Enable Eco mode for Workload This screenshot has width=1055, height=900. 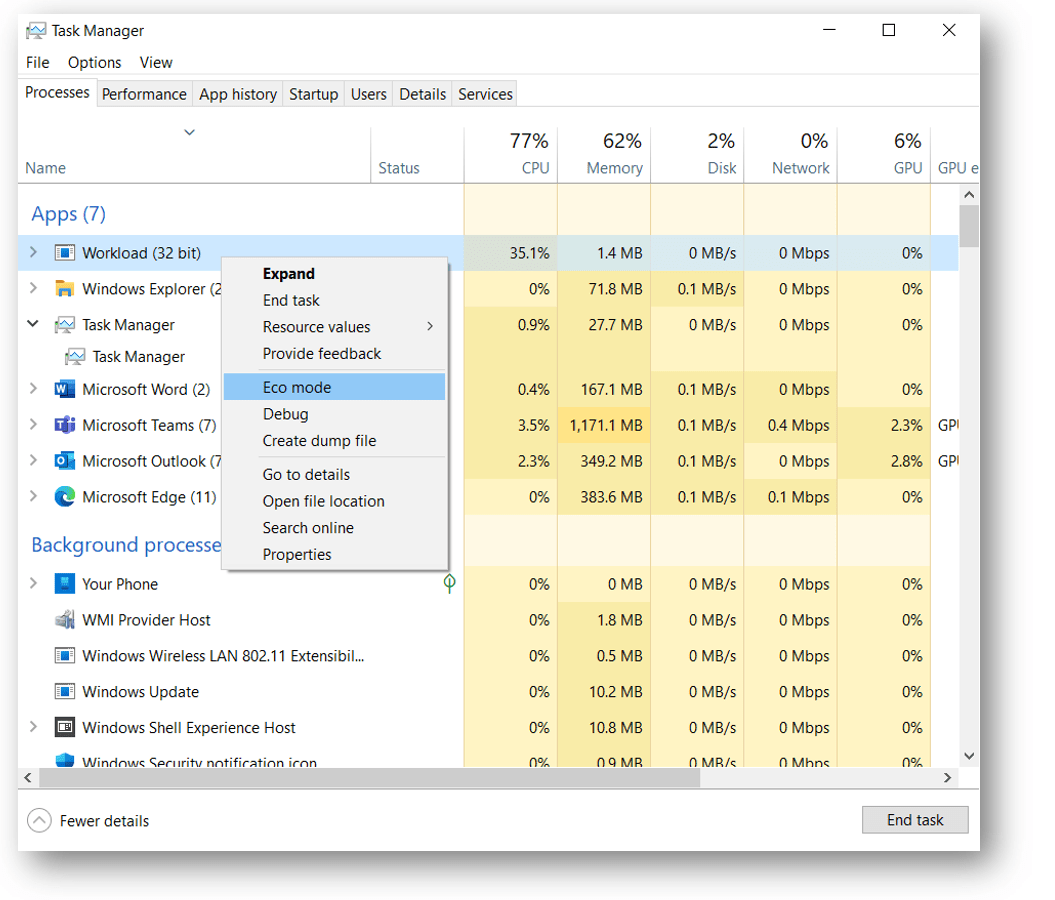tap(294, 387)
